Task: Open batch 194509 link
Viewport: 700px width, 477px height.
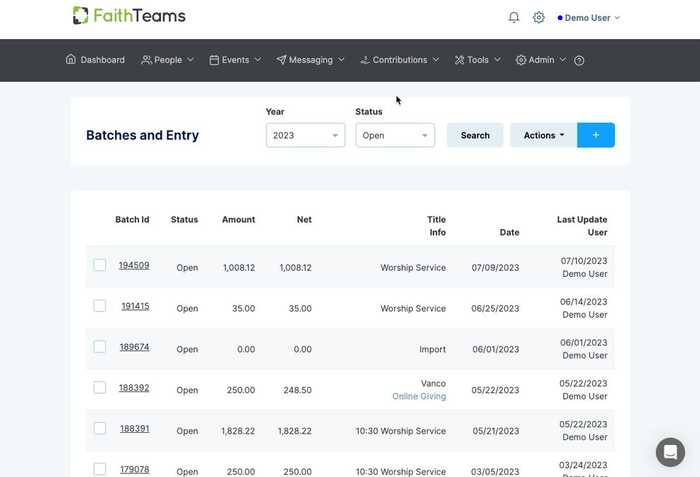Action: point(134,265)
